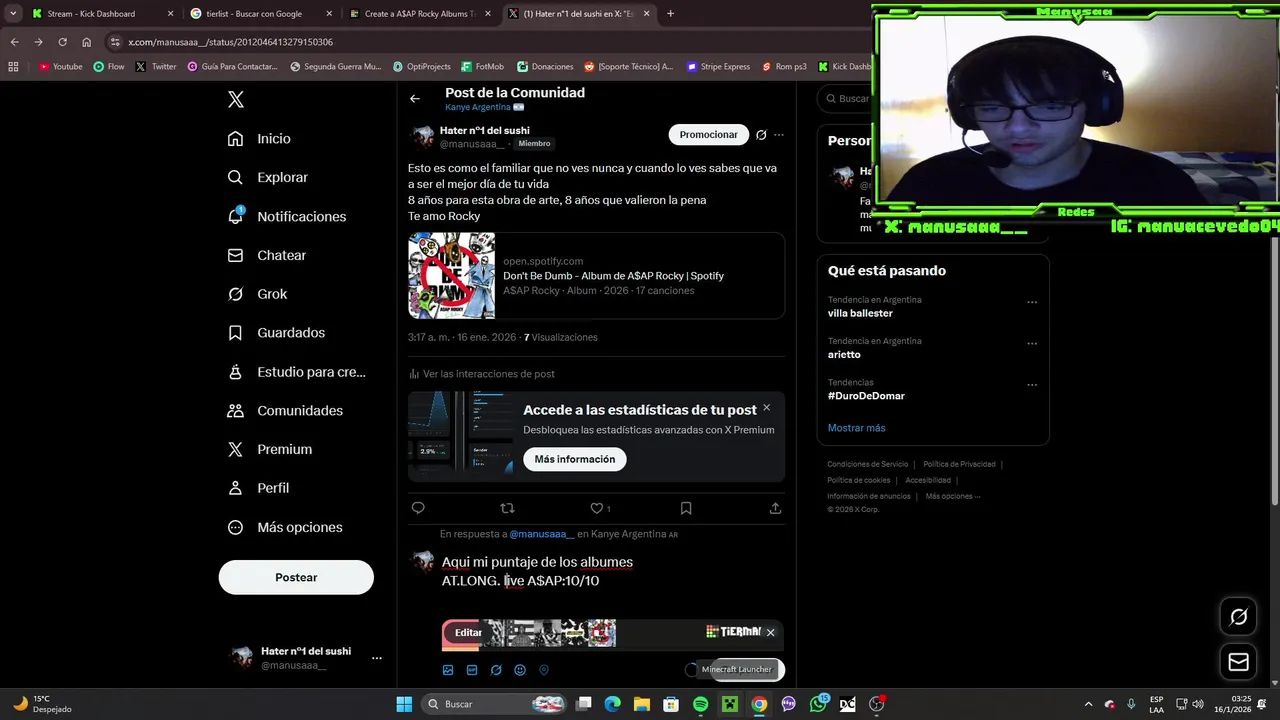Like the post with the heart icon
The height and width of the screenshot is (720, 1280).
click(x=596, y=508)
